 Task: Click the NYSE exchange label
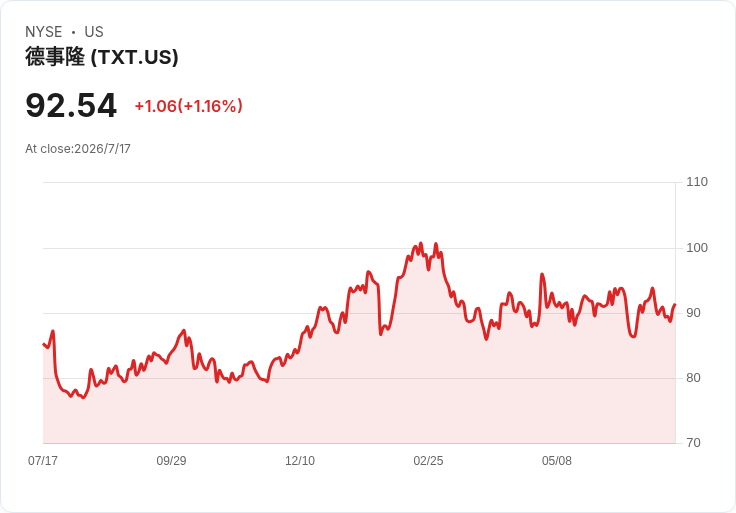pyautogui.click(x=44, y=32)
